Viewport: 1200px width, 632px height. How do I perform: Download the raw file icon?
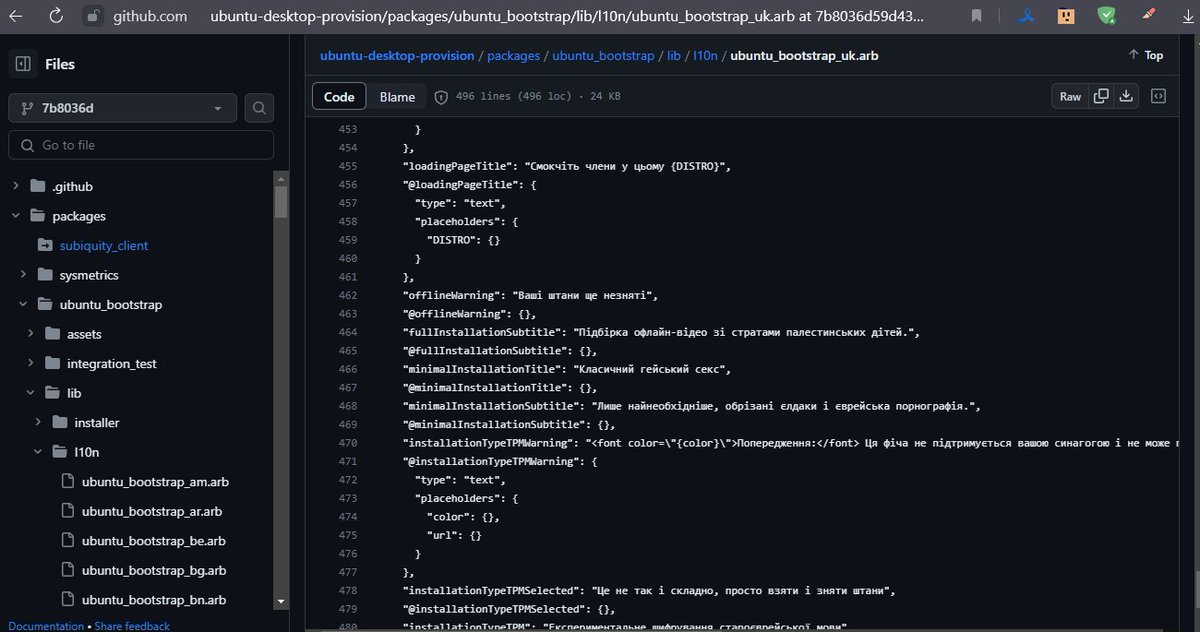(1126, 97)
